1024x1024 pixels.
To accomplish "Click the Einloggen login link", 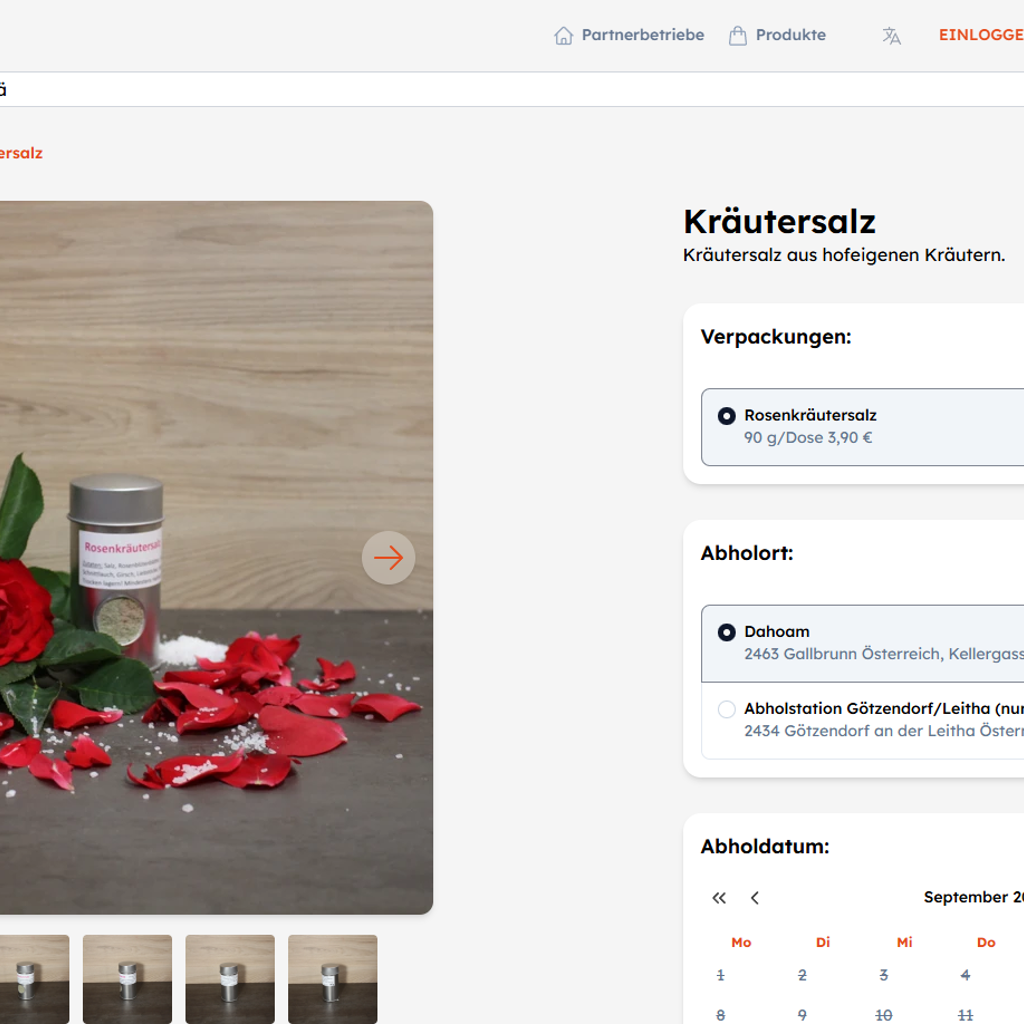I will pos(980,35).
